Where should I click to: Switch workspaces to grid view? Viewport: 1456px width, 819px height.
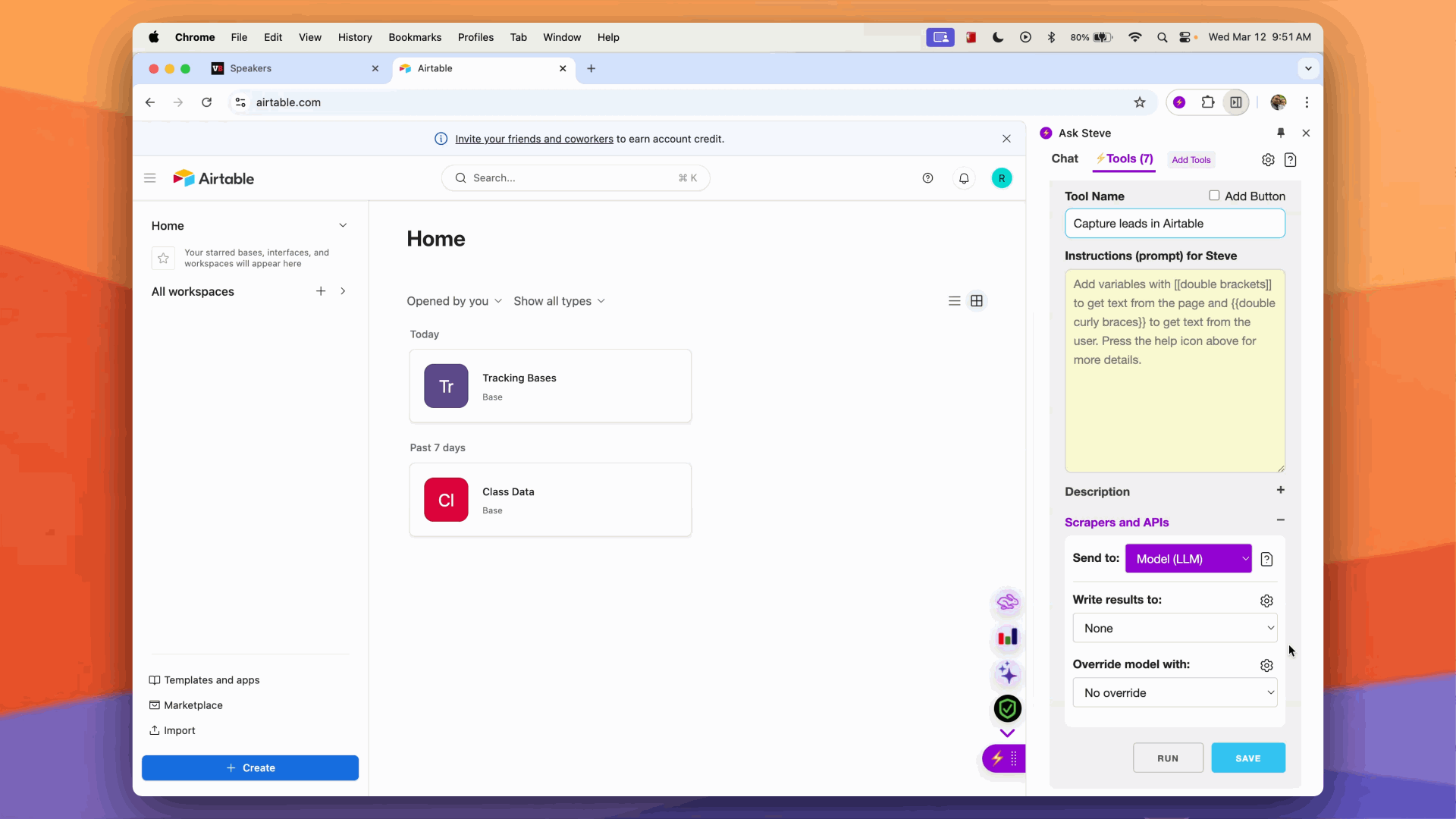point(977,300)
